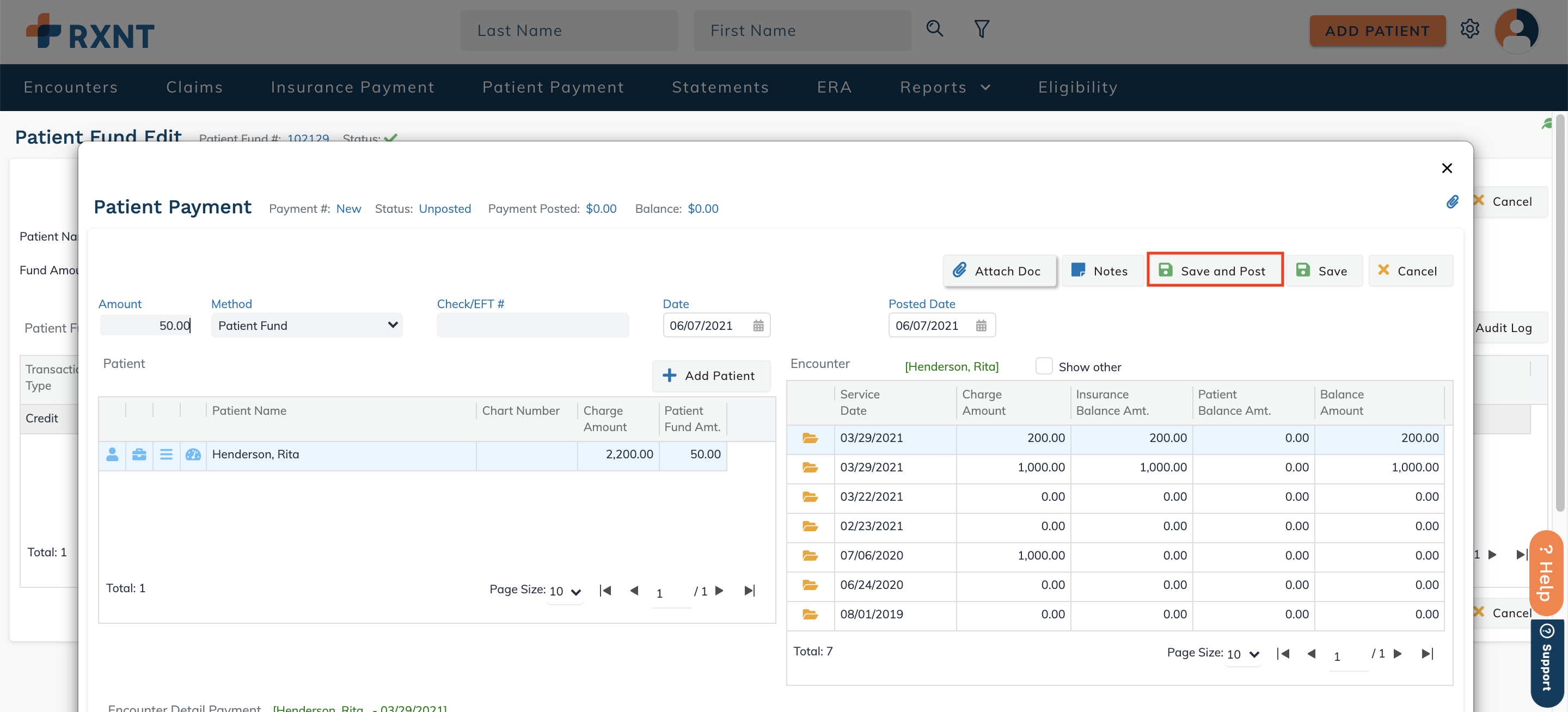
Task: Open the patient filter funnel icon
Action: point(981,29)
